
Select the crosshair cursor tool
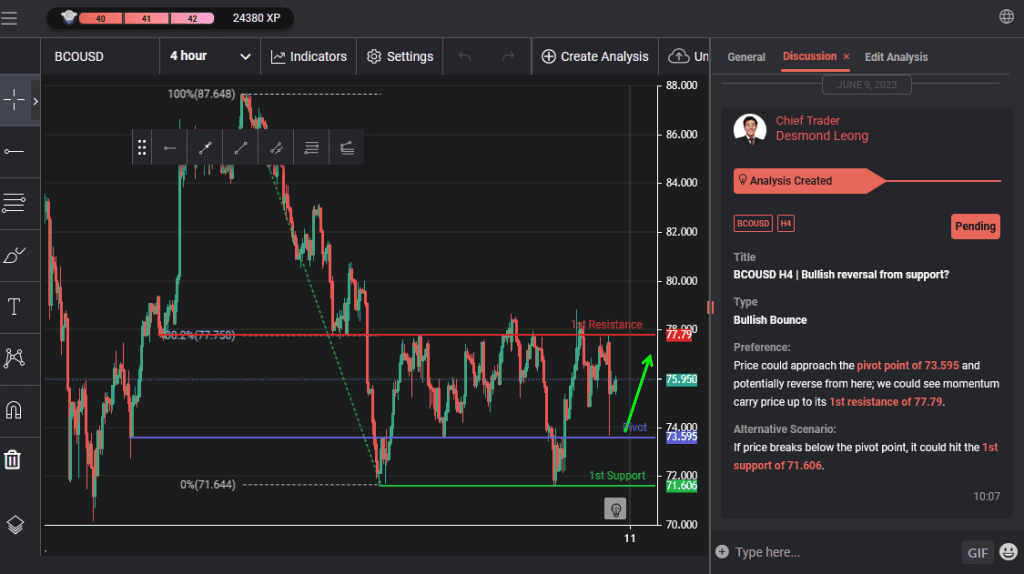(x=14, y=101)
